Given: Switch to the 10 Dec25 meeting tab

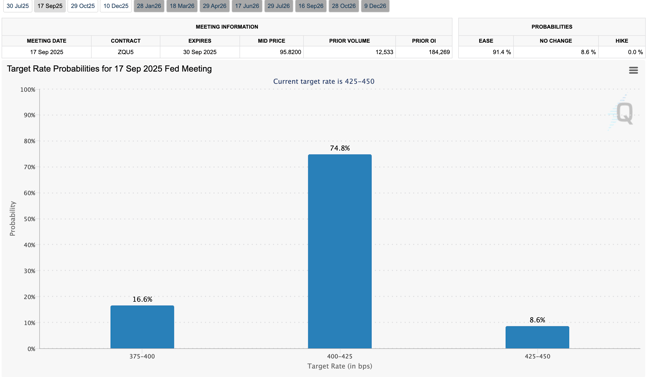Looking at the screenshot, I should coord(116,6).
